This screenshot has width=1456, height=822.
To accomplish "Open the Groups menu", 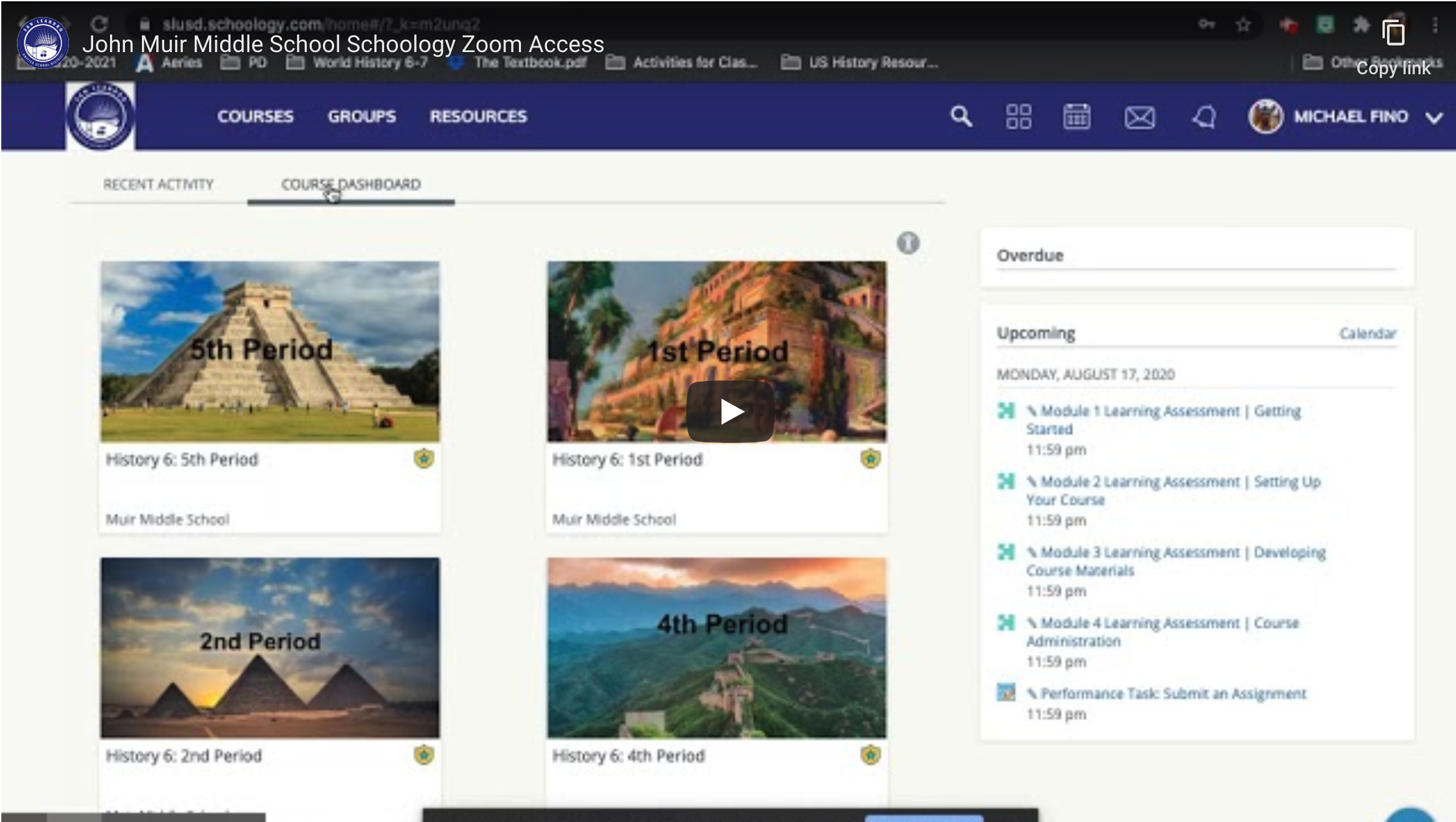I will pyautogui.click(x=361, y=116).
